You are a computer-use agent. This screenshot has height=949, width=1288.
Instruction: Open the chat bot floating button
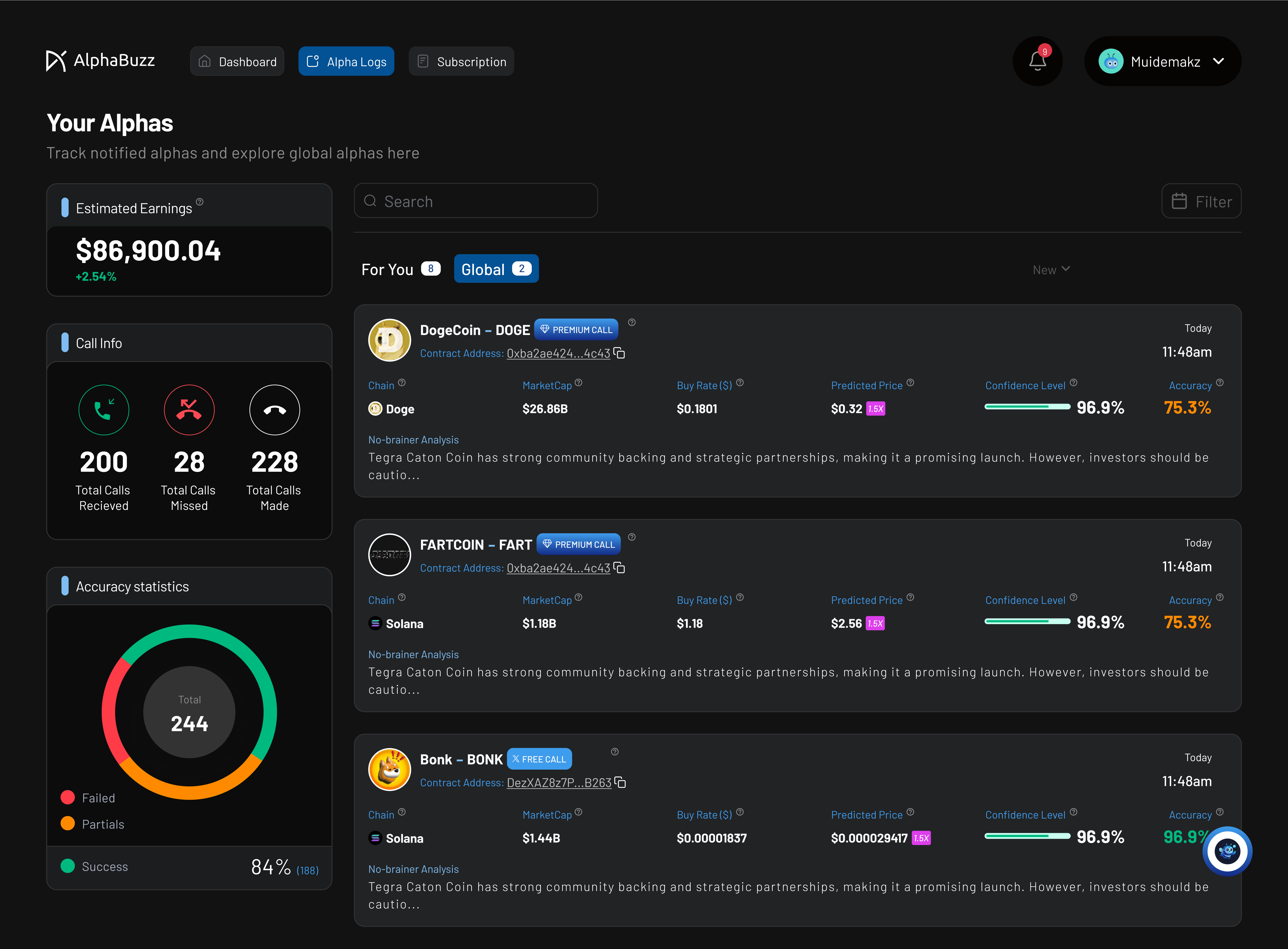click(x=1227, y=851)
